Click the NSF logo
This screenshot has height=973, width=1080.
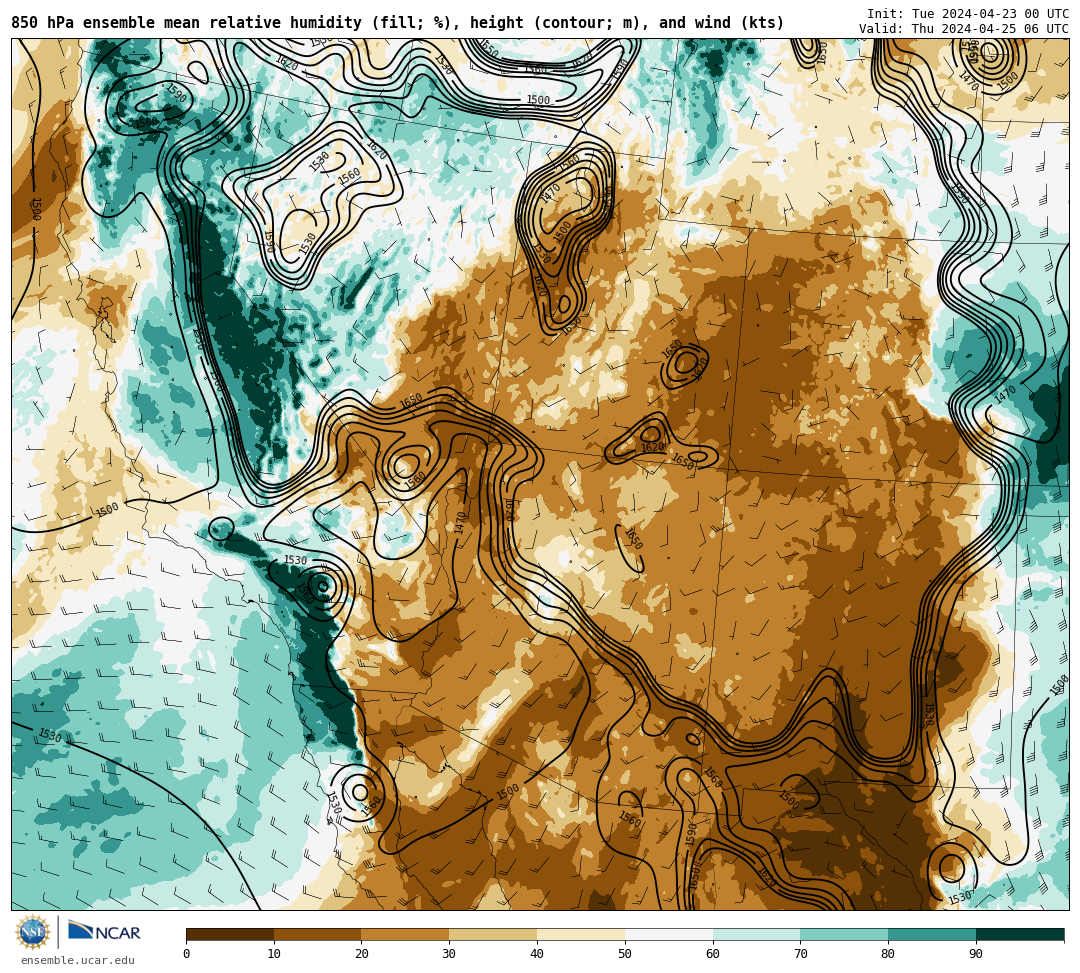(x=33, y=933)
